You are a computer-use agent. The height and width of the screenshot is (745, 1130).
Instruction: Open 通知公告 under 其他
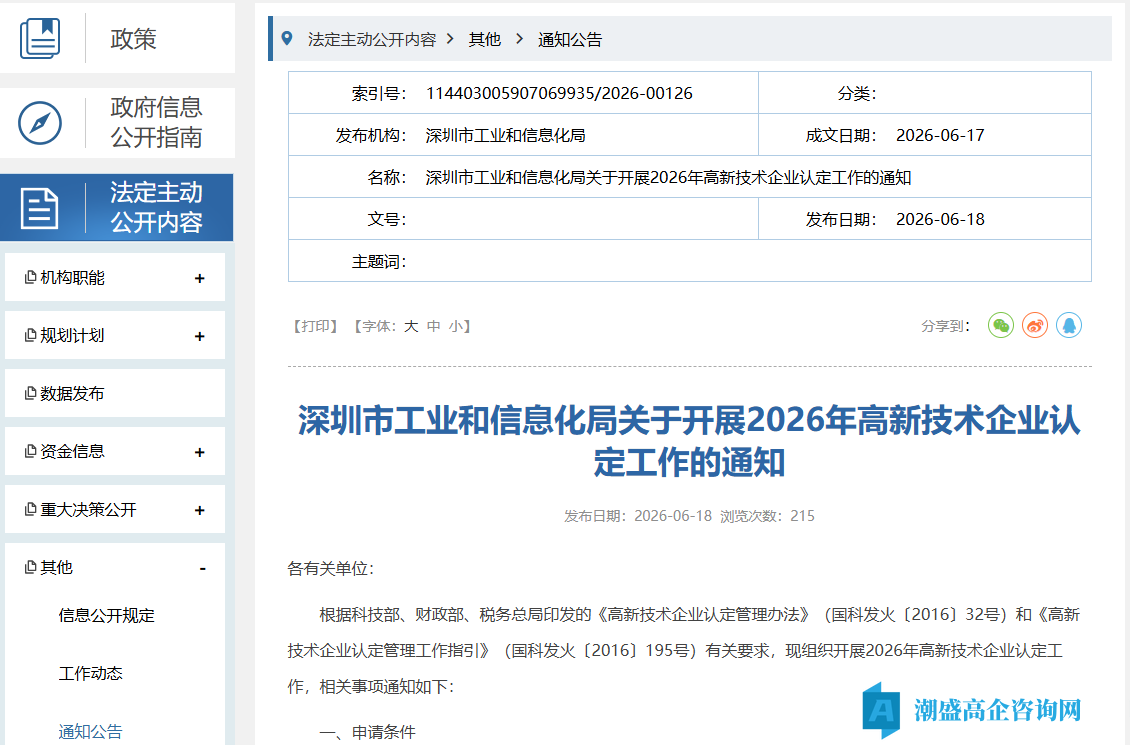click(91, 731)
